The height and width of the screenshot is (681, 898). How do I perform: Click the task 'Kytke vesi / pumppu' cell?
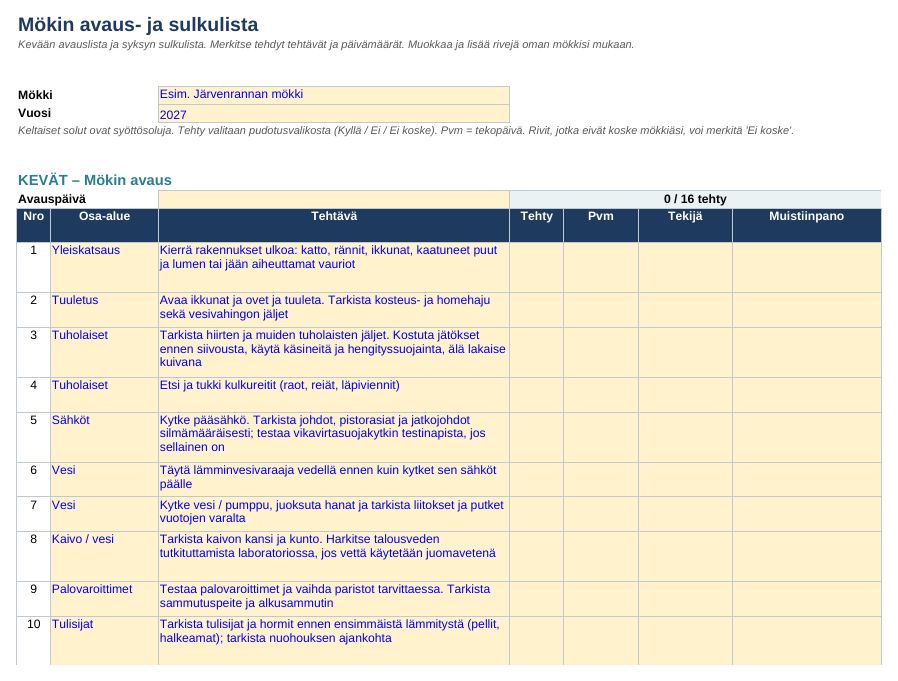point(334,514)
